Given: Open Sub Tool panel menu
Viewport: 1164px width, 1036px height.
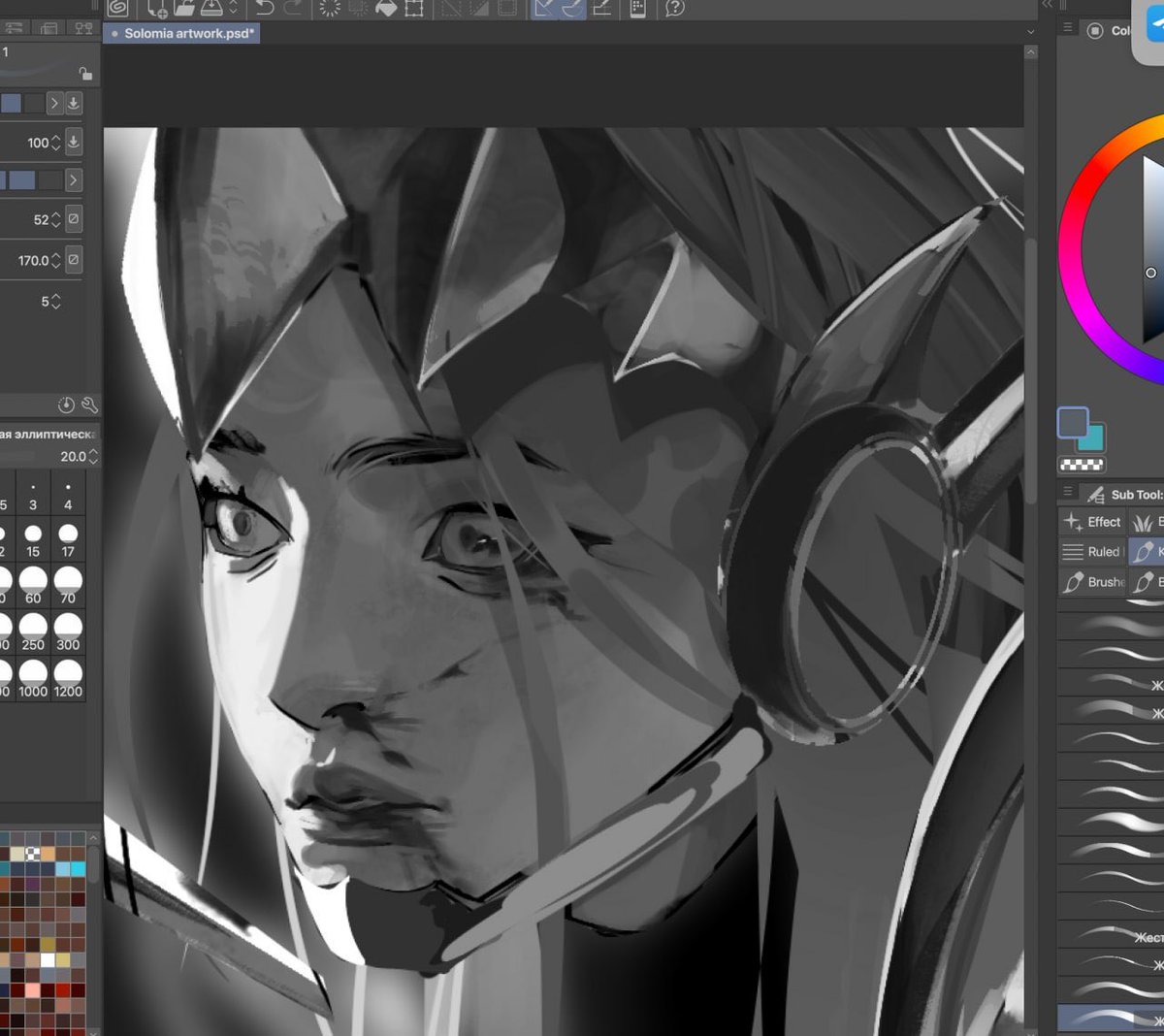Looking at the screenshot, I should click(x=1068, y=492).
